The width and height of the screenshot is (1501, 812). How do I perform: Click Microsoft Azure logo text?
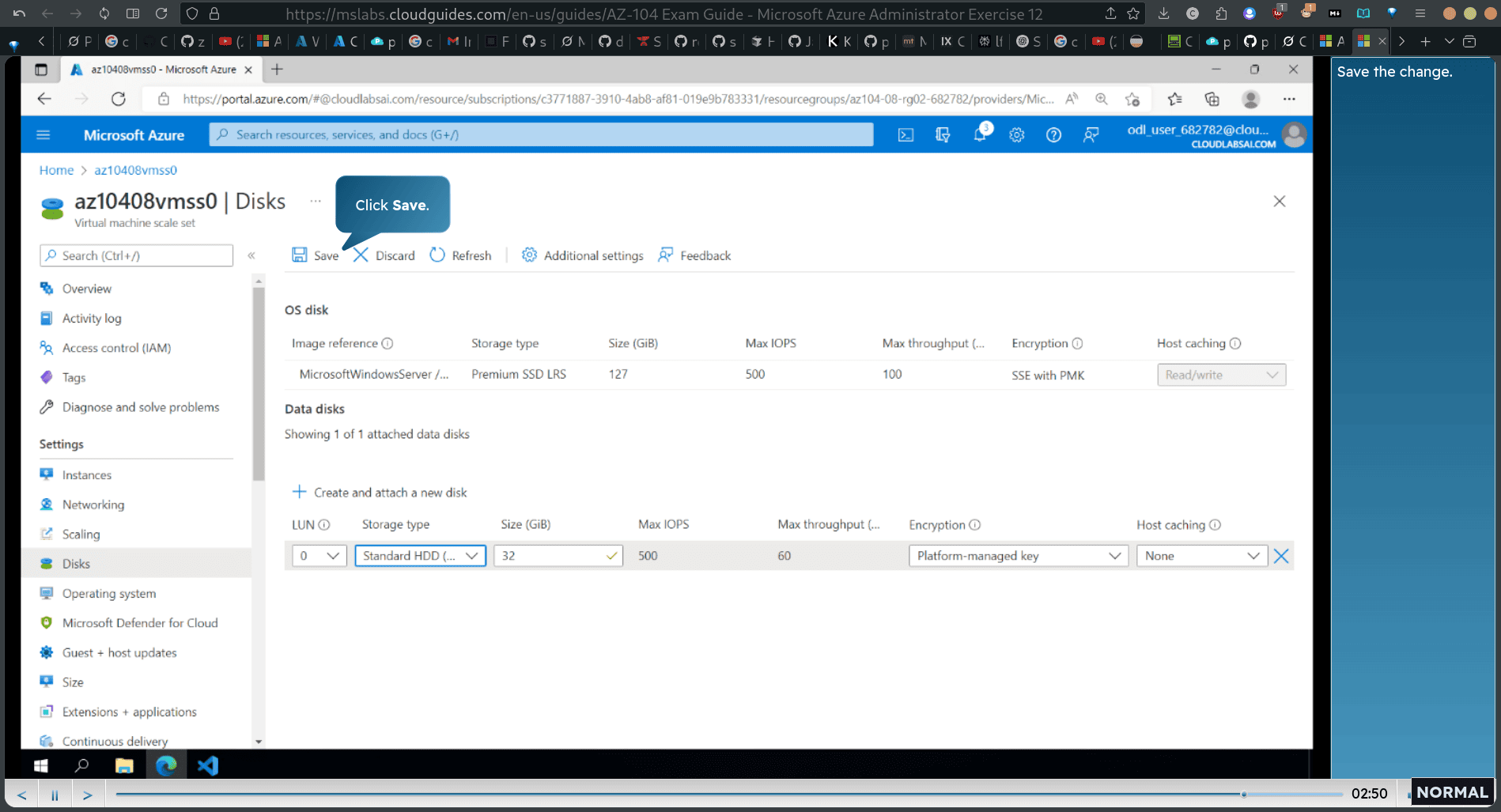[134, 135]
